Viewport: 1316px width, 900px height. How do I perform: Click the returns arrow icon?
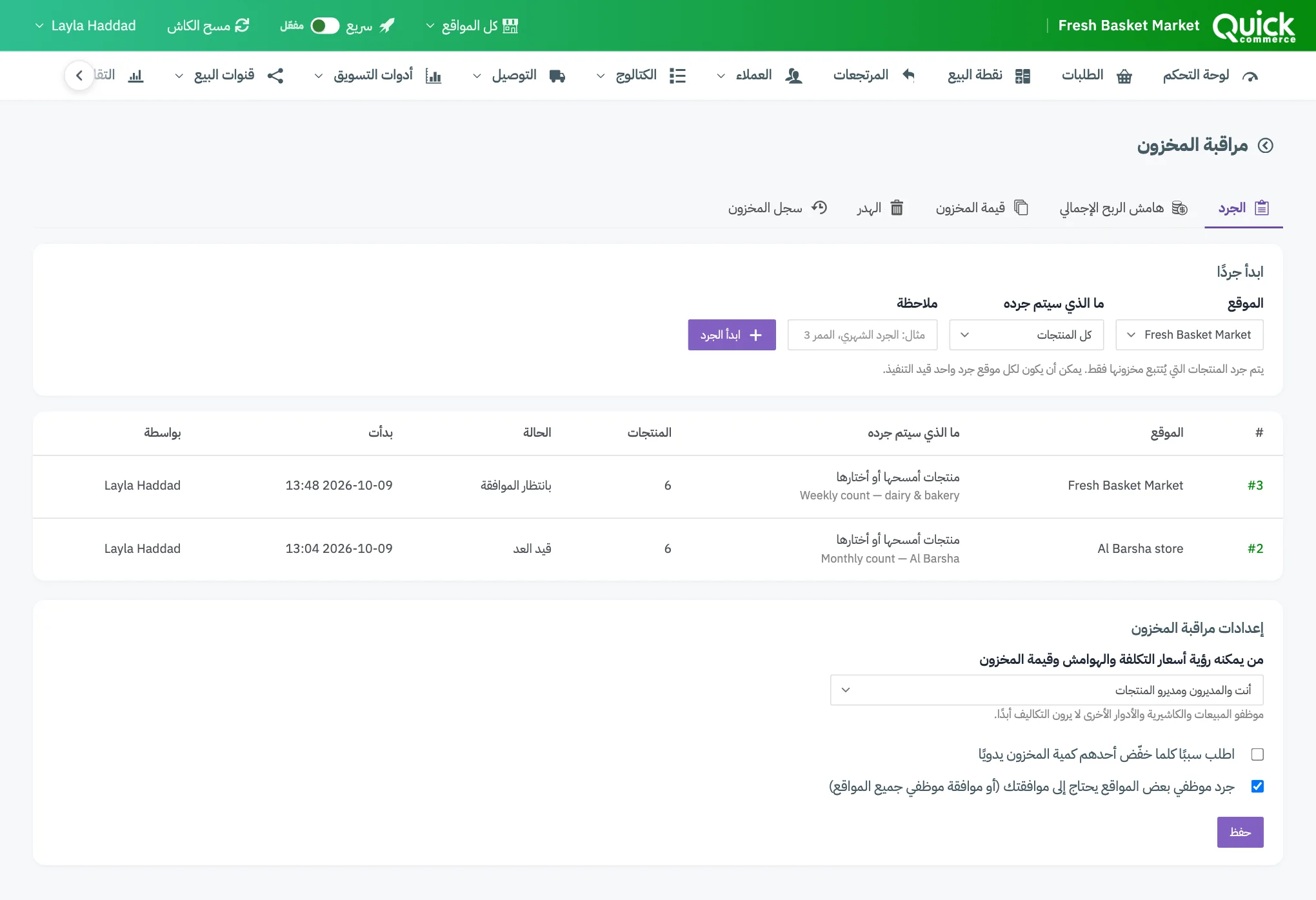[908, 75]
